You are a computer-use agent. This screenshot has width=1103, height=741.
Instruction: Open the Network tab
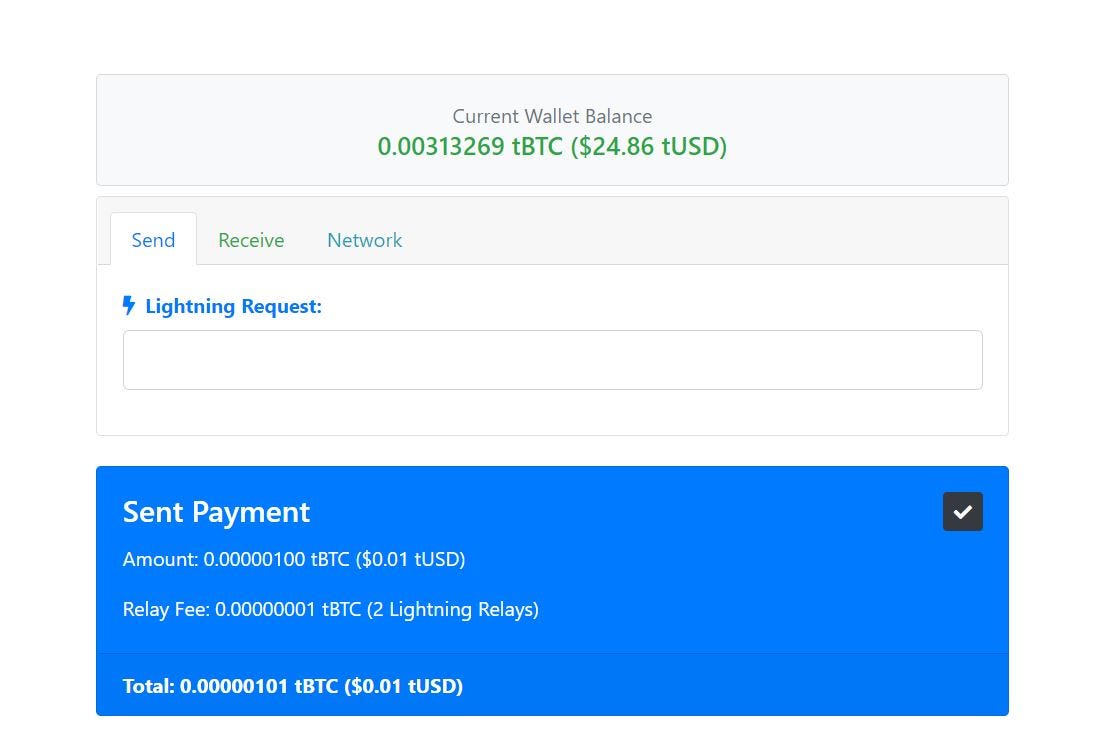364,240
